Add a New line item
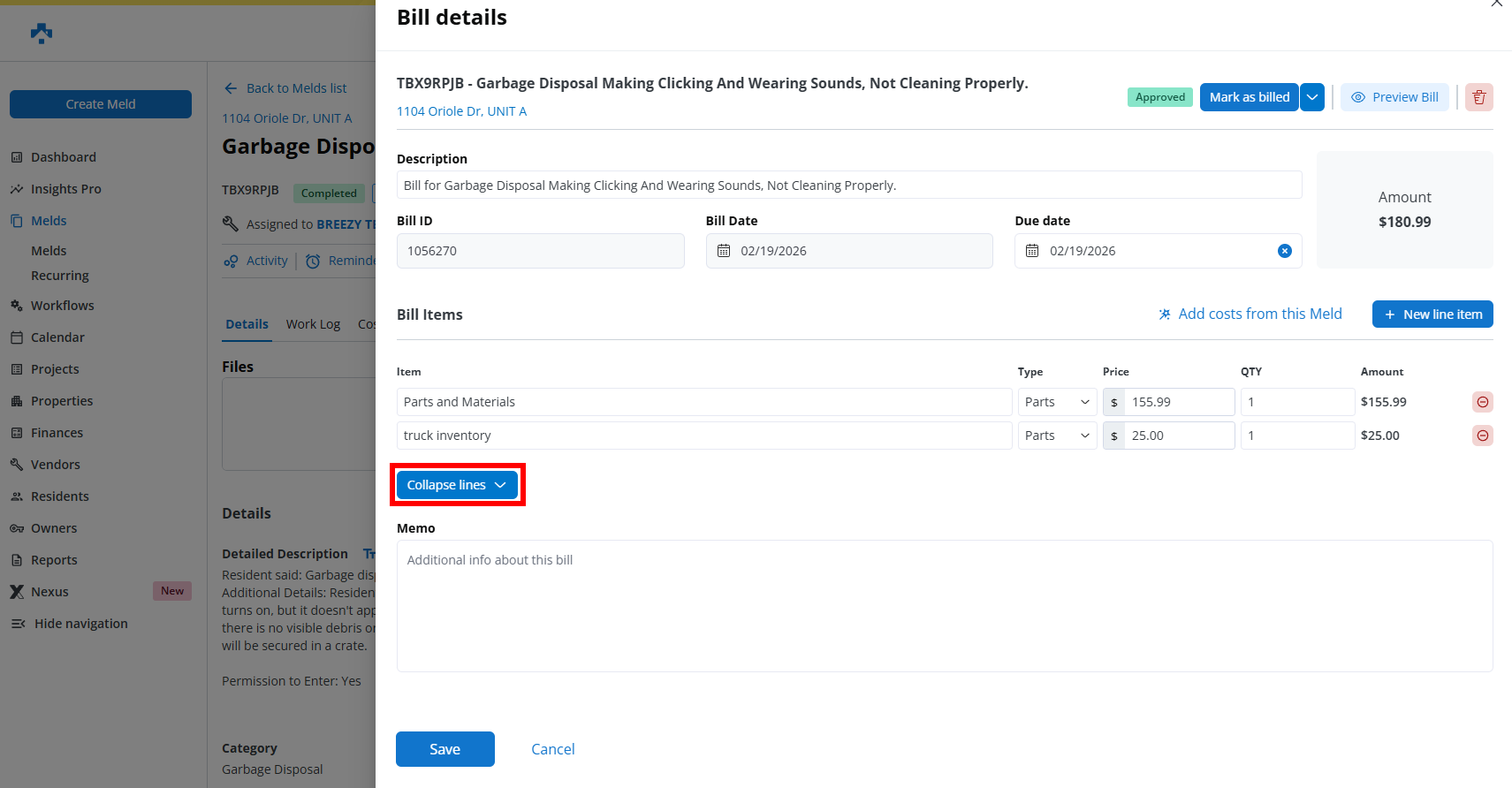This screenshot has width=1512, height=788. [x=1432, y=314]
